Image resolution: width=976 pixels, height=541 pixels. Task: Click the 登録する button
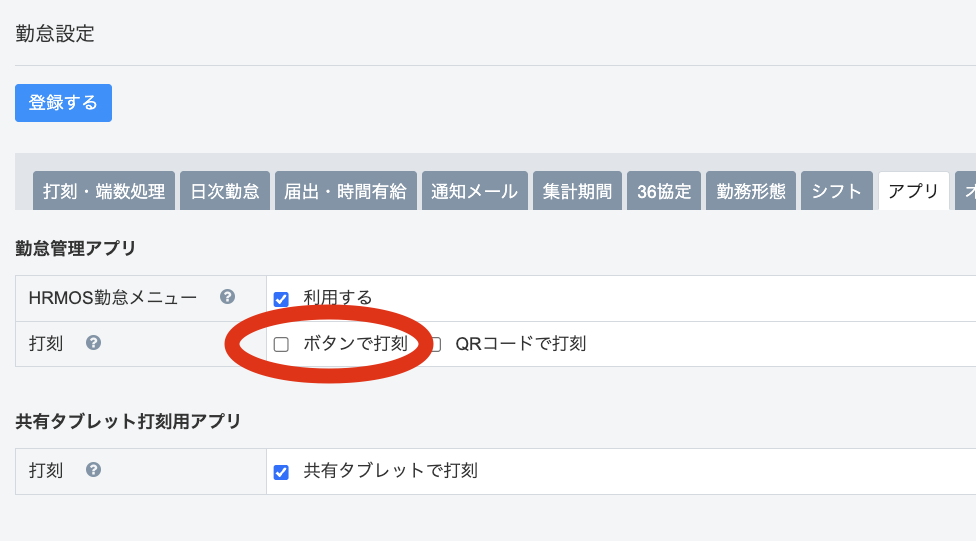click(63, 103)
